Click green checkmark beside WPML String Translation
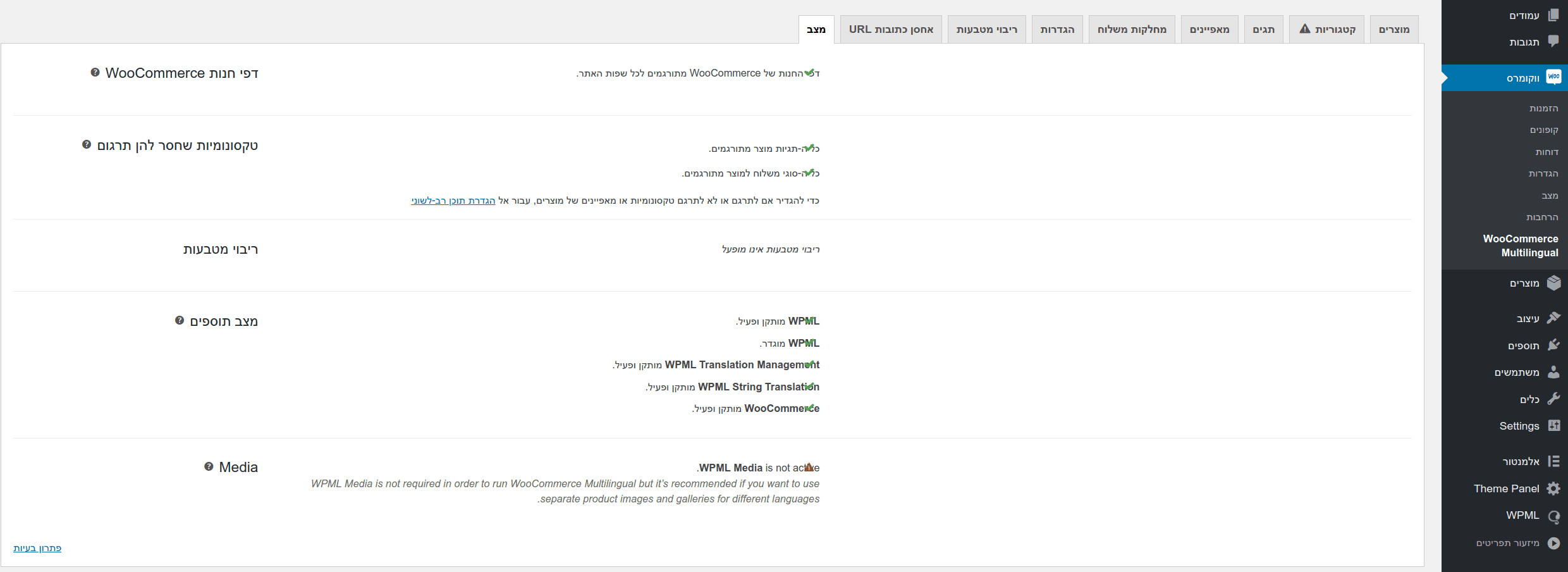 pyautogui.click(x=809, y=385)
